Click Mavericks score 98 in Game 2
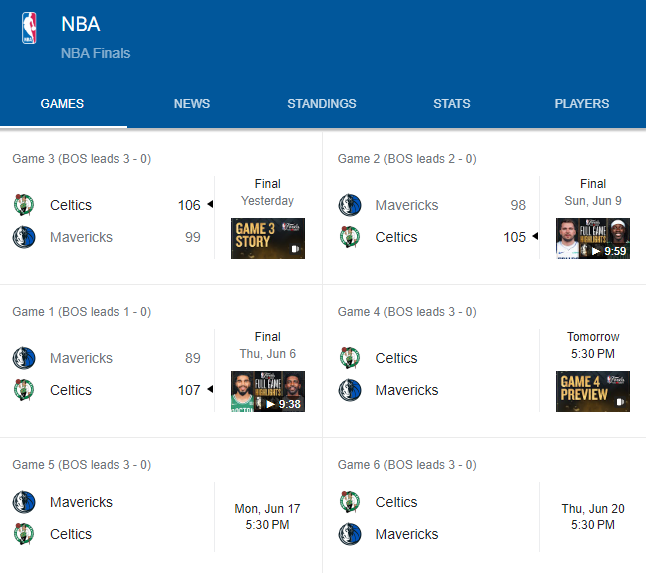This screenshot has height=573, width=646. (518, 205)
